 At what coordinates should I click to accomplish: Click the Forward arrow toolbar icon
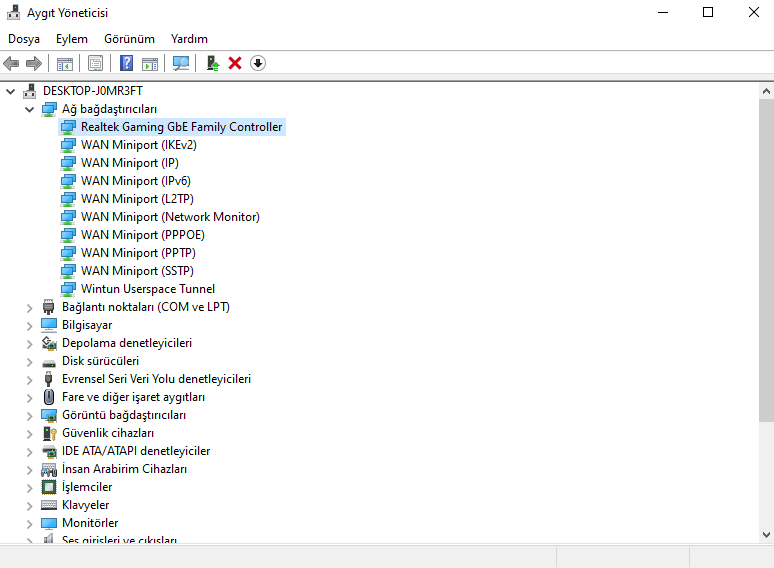[x=34, y=63]
